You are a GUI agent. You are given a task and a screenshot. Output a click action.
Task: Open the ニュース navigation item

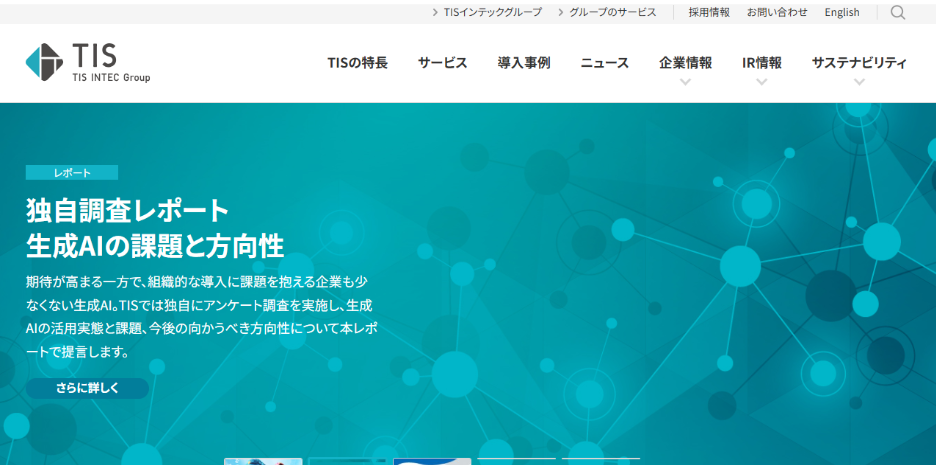[604, 62]
